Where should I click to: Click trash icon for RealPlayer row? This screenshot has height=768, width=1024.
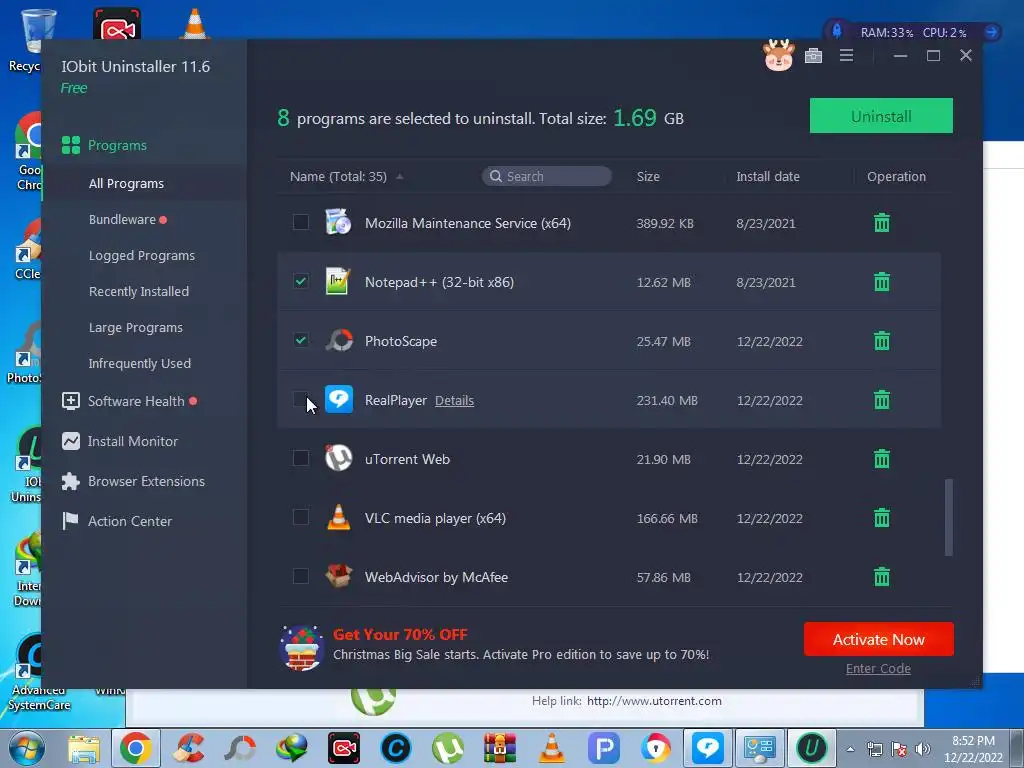tap(882, 400)
